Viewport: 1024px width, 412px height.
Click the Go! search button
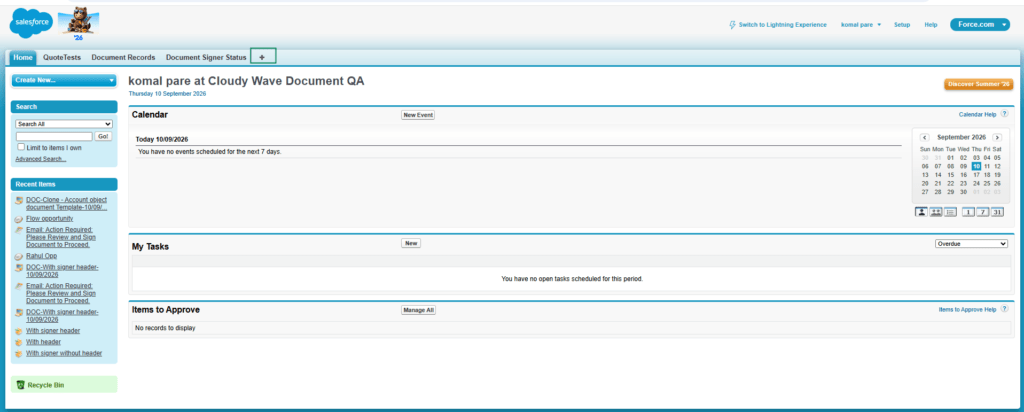click(x=103, y=136)
